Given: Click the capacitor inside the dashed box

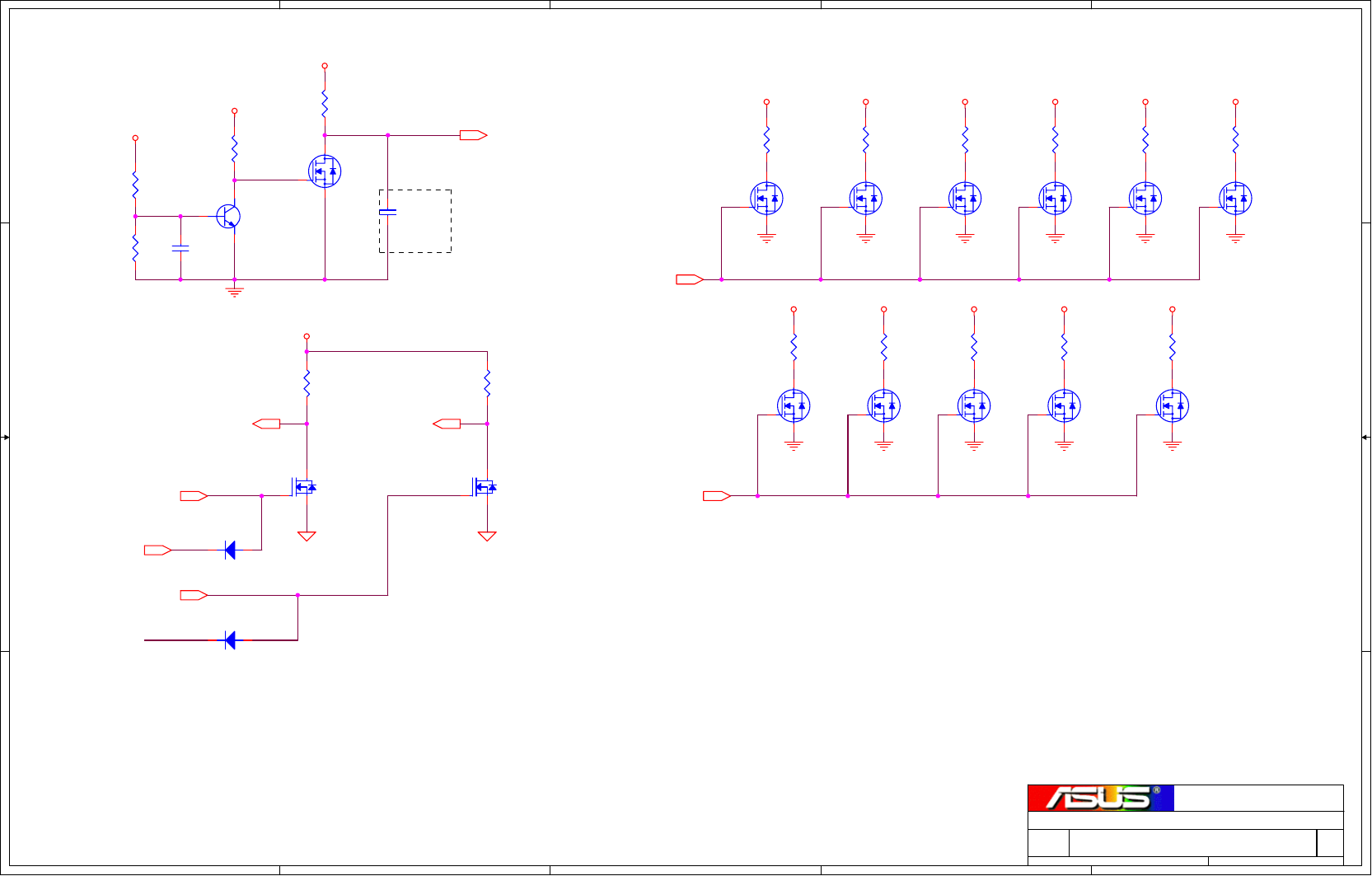Looking at the screenshot, I should click(x=387, y=212).
